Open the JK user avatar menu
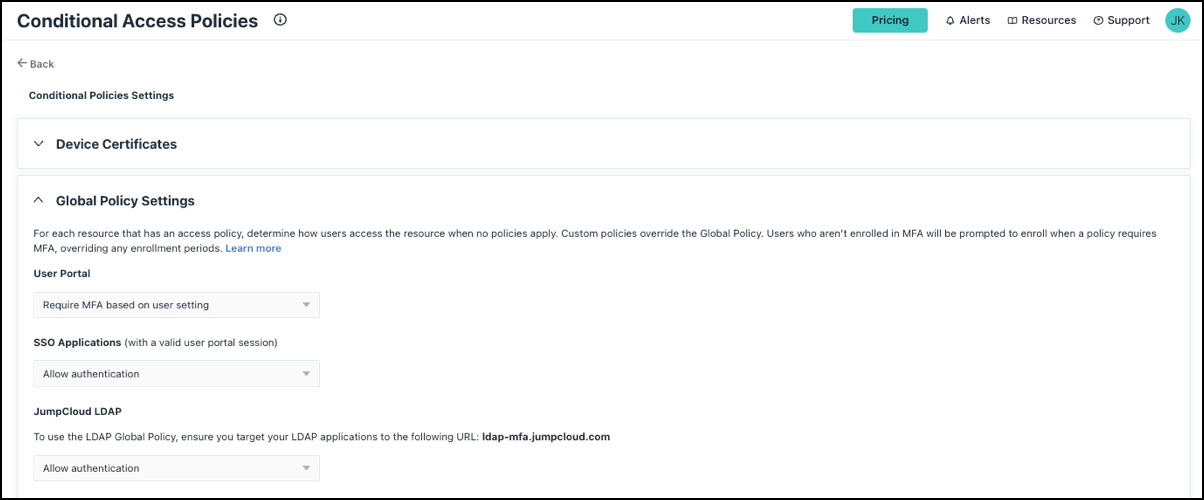The image size is (1204, 500). [1177, 20]
